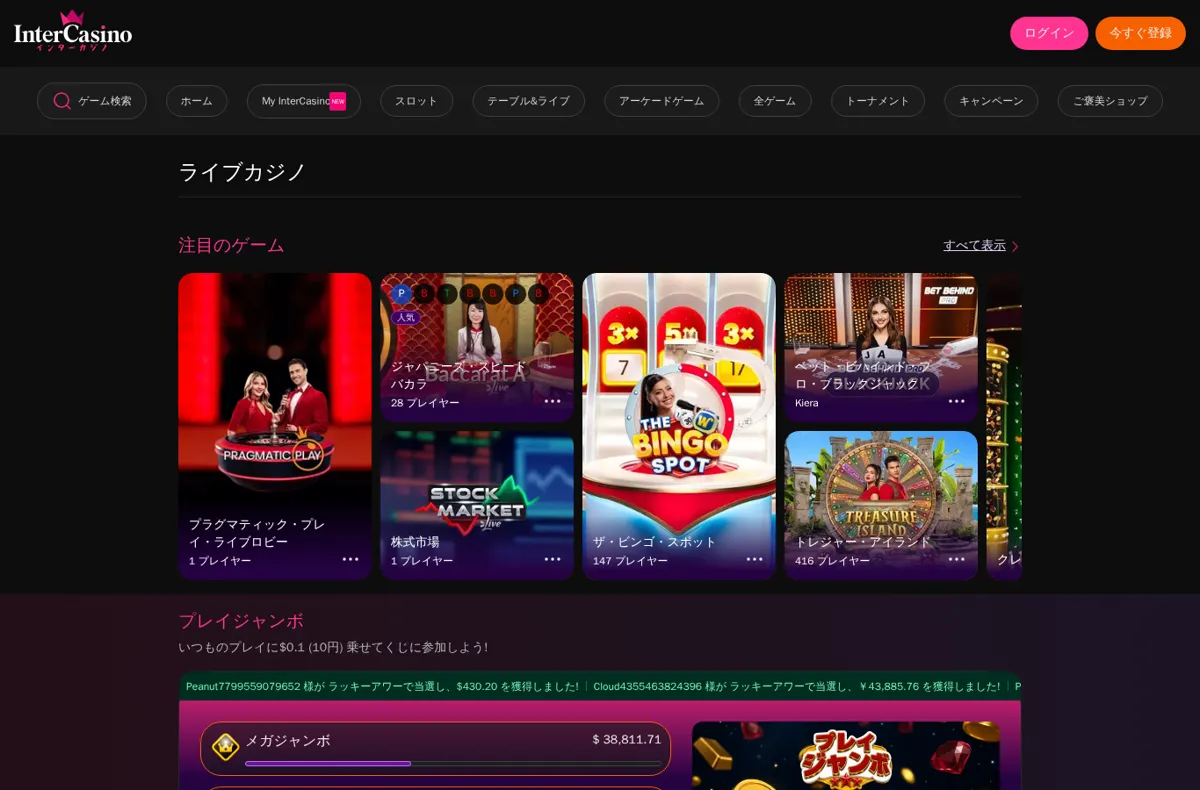The width and height of the screenshot is (1200, 790).
Task: Click the ログイン button
Action: pos(1049,33)
